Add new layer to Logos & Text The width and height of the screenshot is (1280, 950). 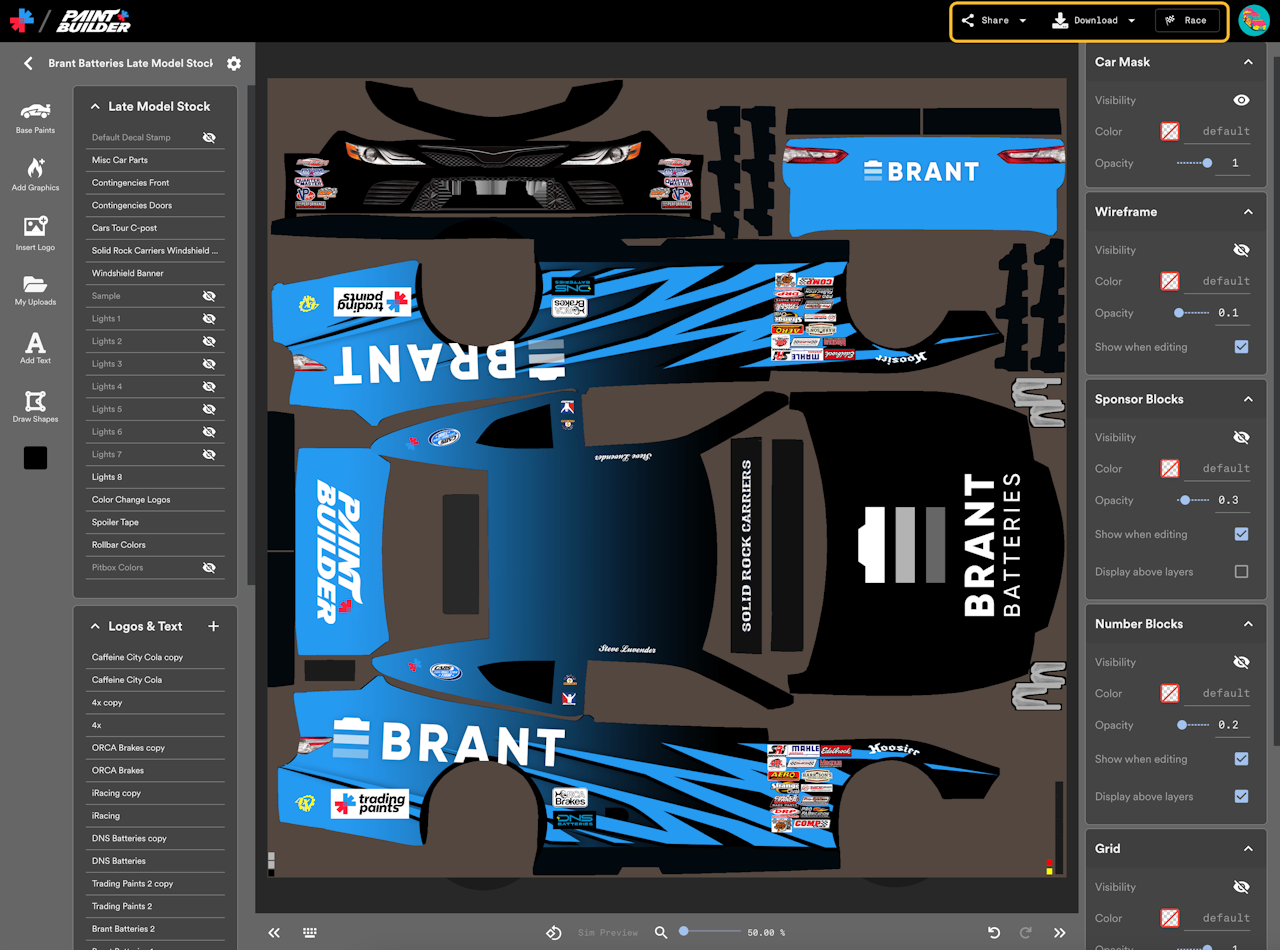(x=213, y=626)
